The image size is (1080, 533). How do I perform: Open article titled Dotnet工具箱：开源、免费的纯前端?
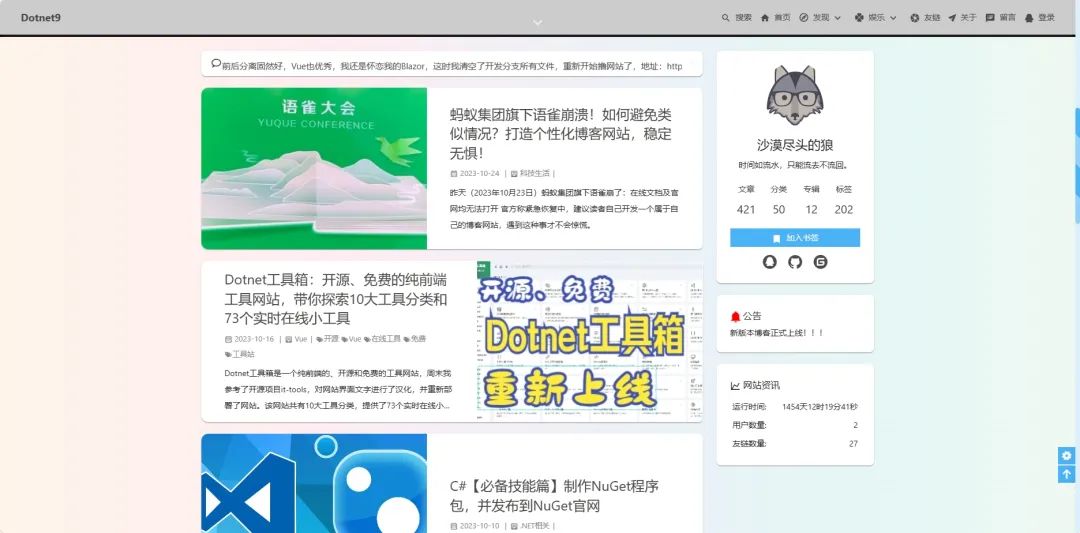coord(336,299)
